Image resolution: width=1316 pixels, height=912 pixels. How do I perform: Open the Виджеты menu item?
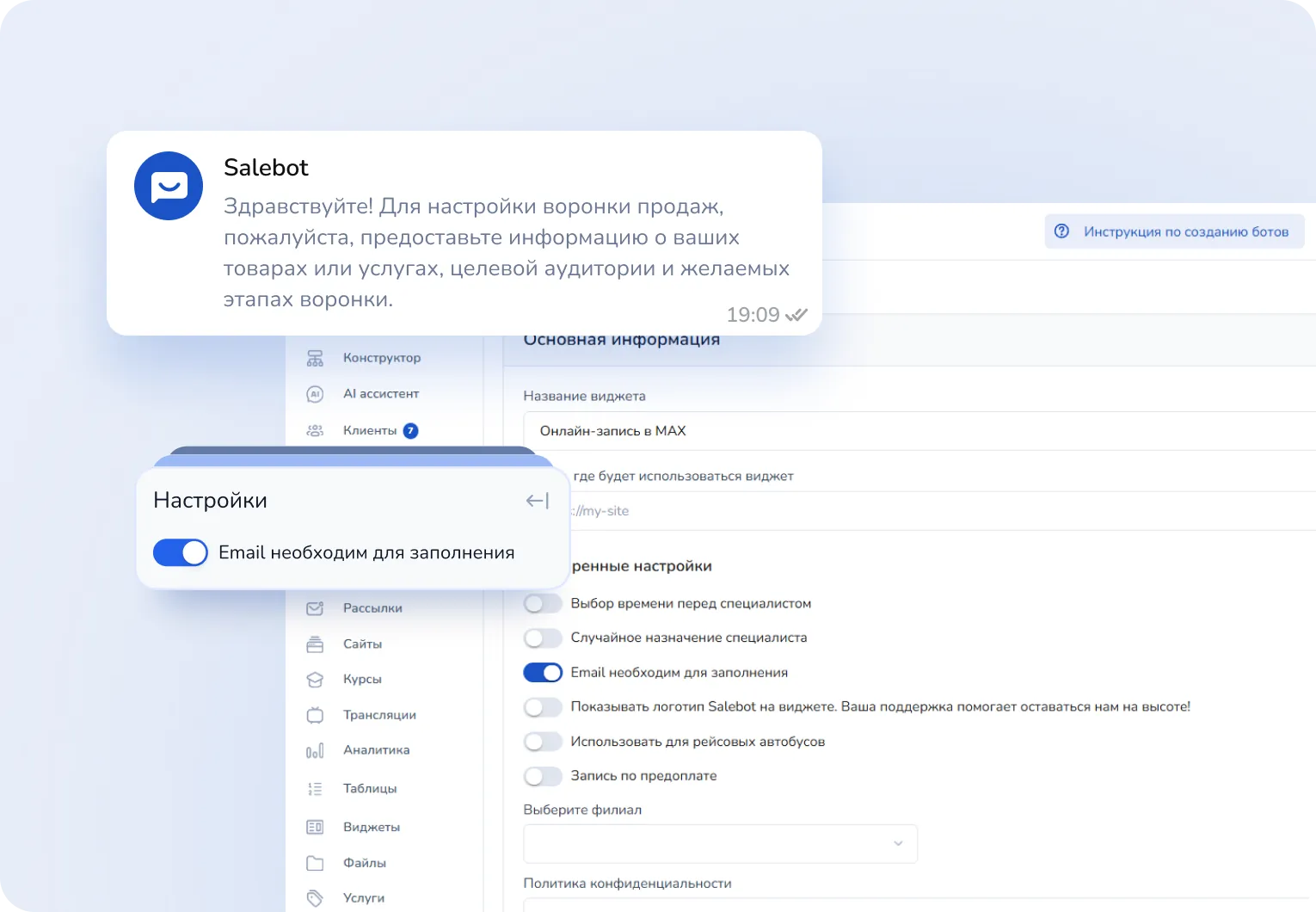coord(371,827)
